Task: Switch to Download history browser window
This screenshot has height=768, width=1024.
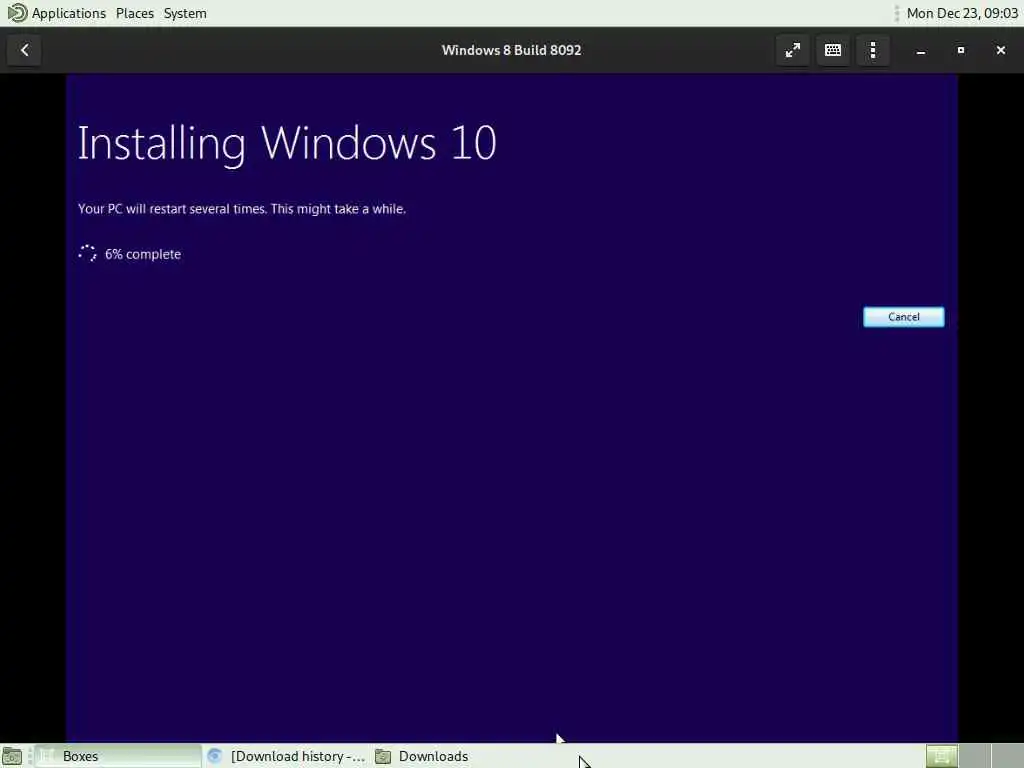Action: [286, 756]
